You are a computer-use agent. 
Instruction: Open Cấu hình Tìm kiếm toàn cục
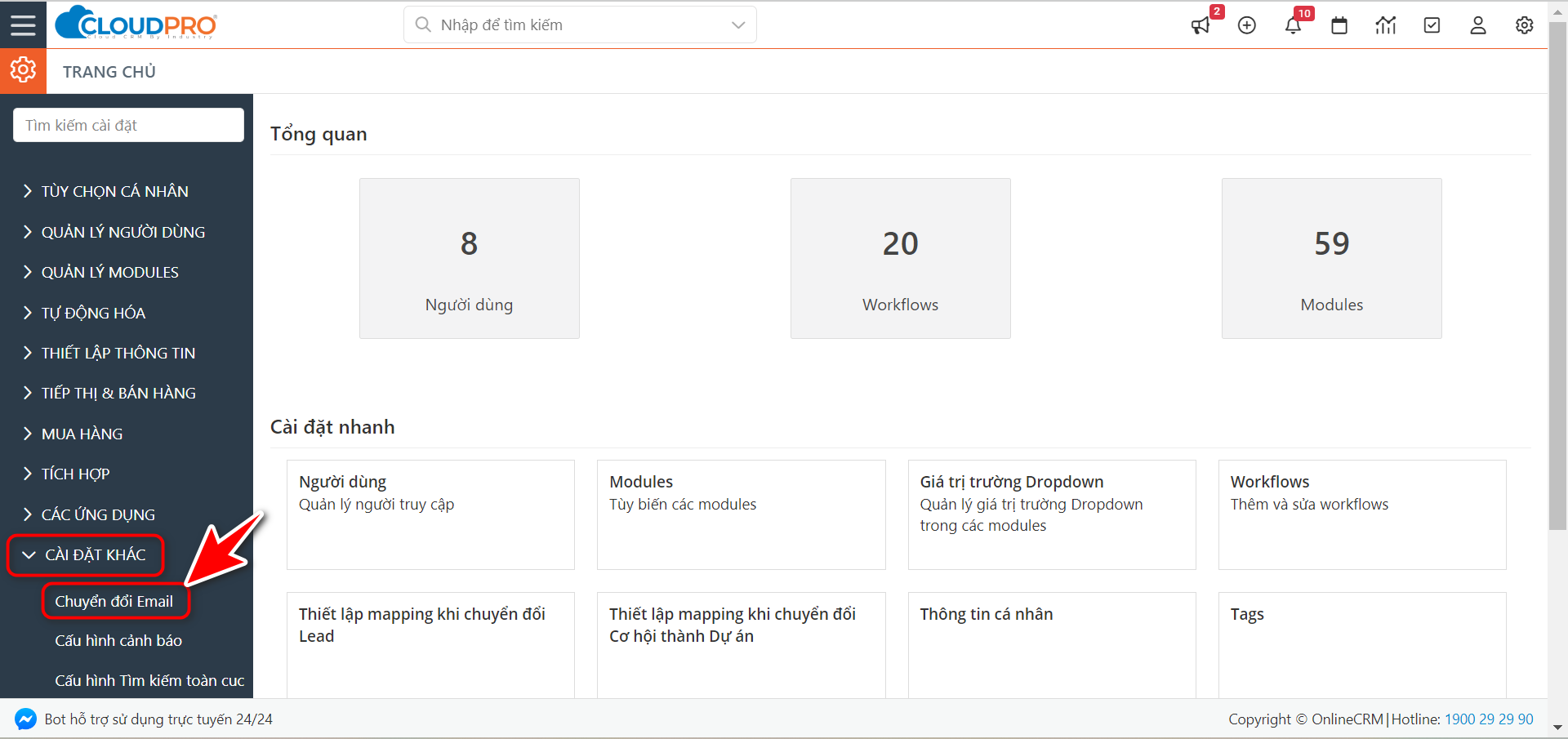149,681
